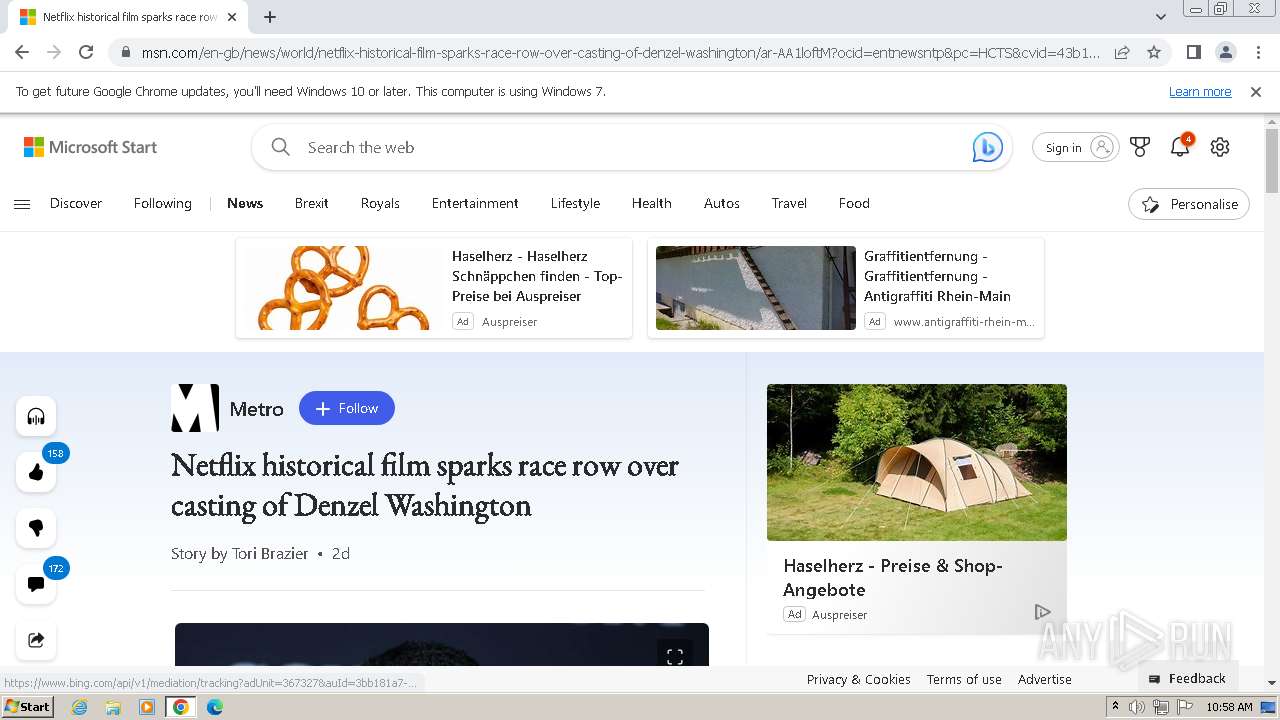
Task: Open the tab search dropdown arrow
Action: [x=1161, y=17]
